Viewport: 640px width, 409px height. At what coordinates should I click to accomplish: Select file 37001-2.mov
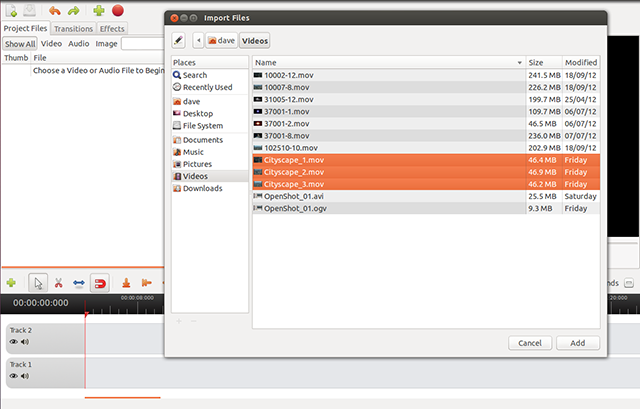pos(426,124)
